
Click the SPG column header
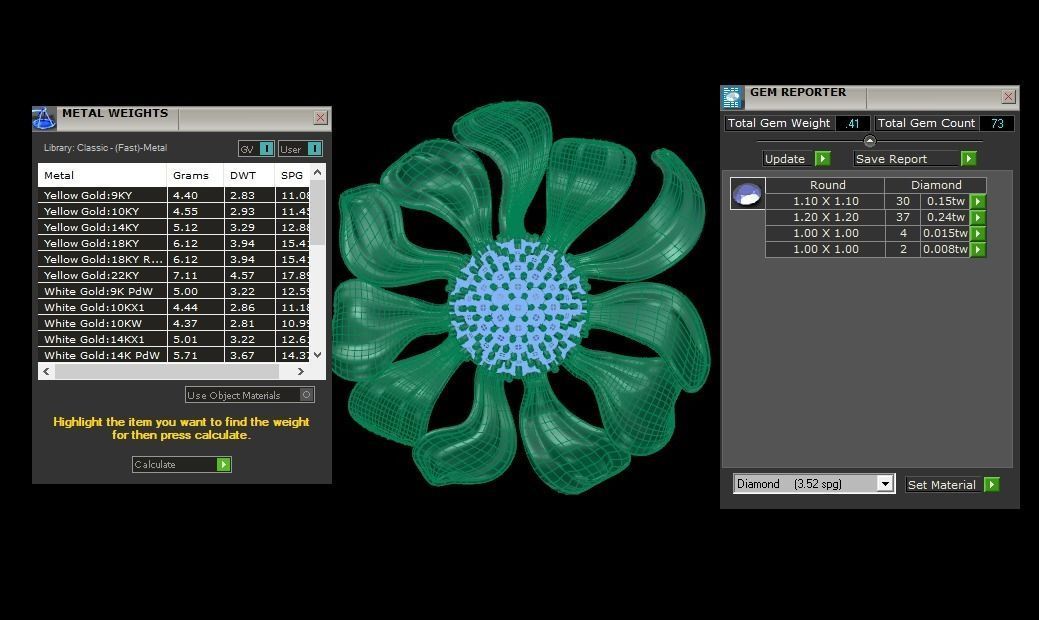click(x=292, y=176)
